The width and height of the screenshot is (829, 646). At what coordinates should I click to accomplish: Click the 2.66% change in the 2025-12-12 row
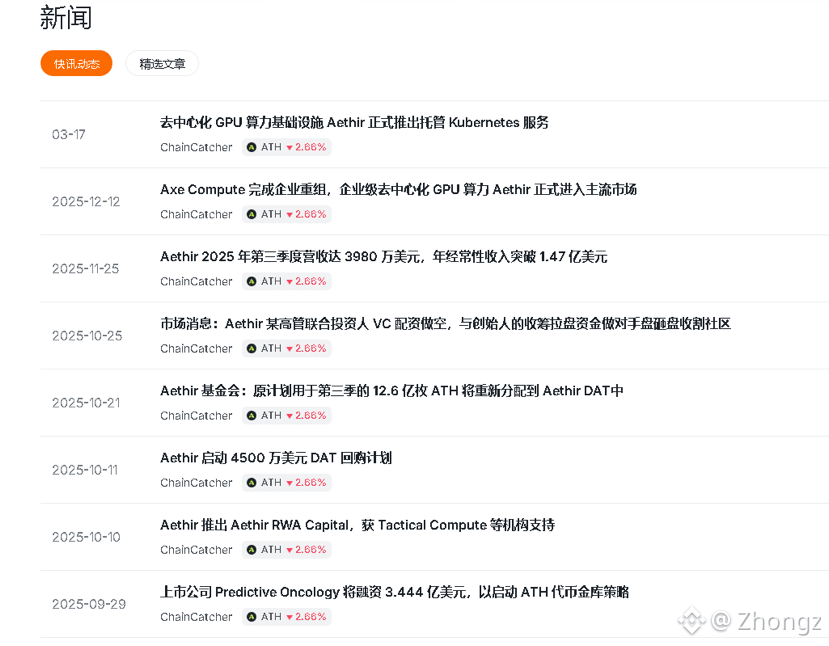307,215
